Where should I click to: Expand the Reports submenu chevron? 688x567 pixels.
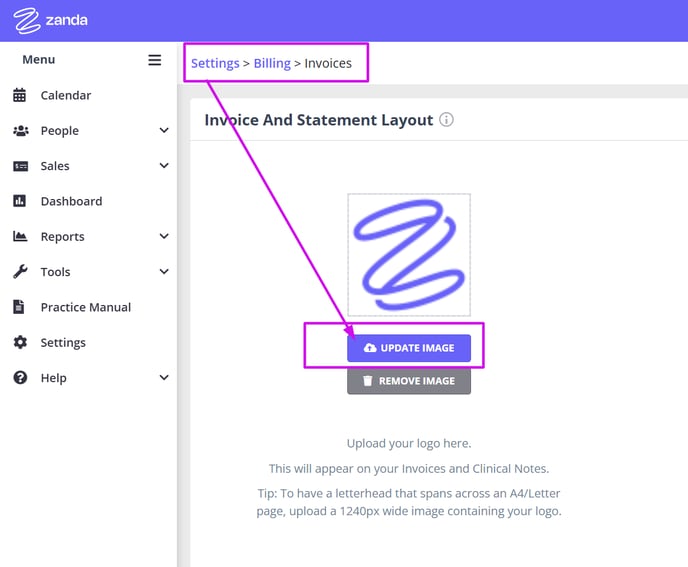tap(164, 236)
